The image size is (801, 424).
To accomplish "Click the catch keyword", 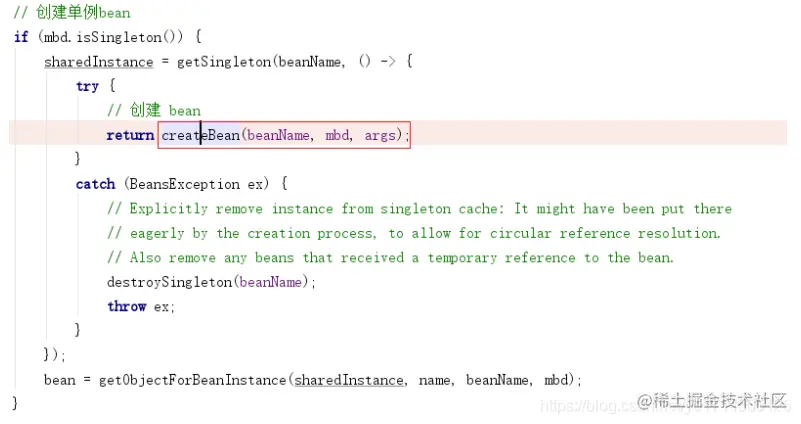I will point(96,184).
